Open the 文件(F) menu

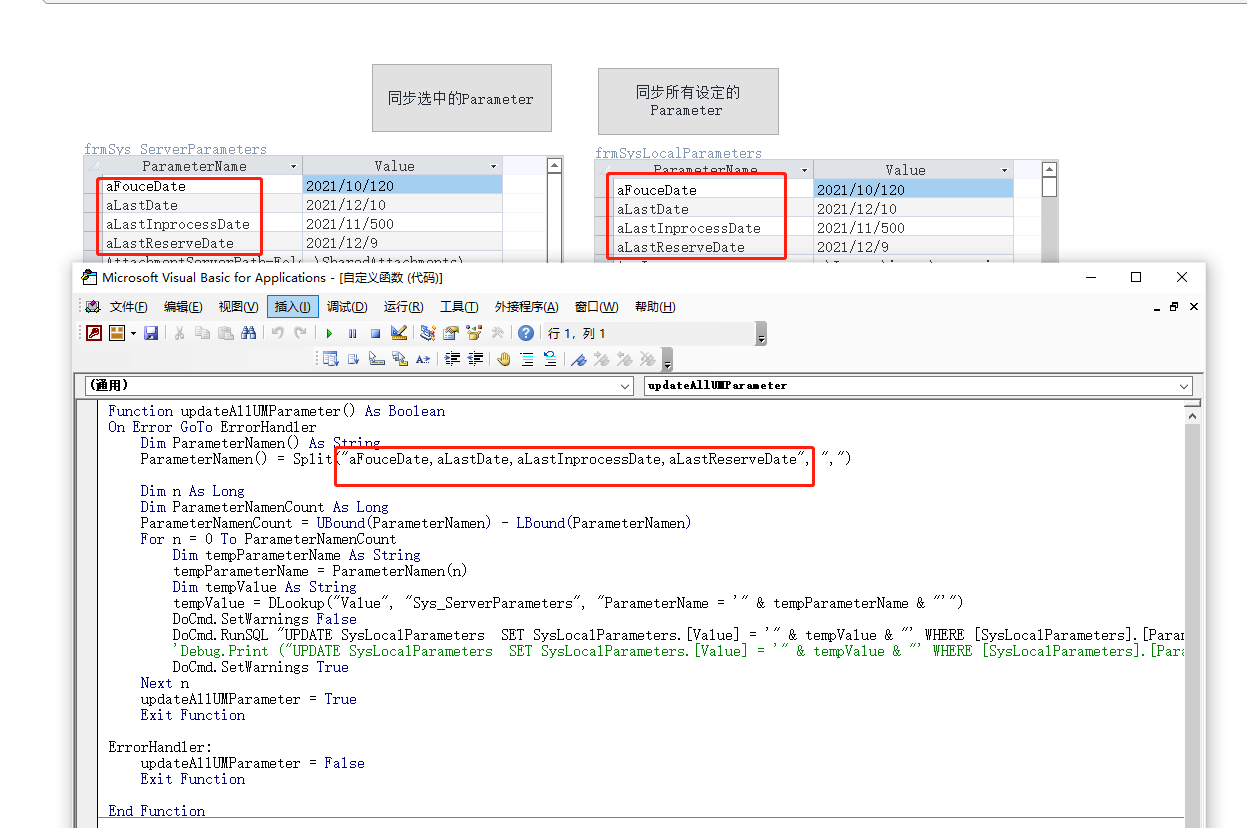pos(128,307)
